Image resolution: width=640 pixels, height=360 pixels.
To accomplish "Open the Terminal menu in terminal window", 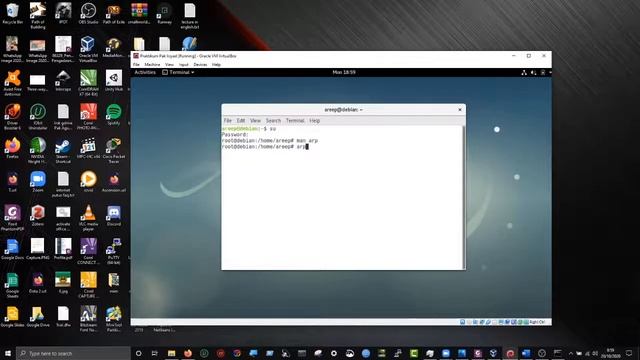I will [295, 121].
